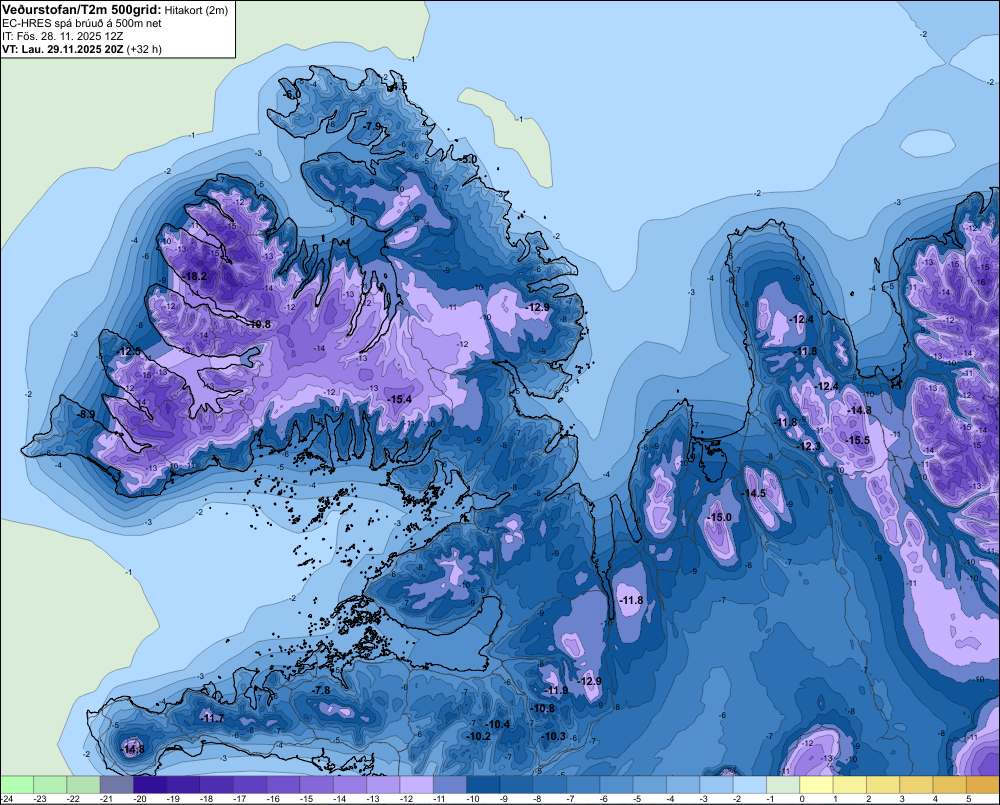Click the dark purple legend swatch right of -20

(150, 784)
